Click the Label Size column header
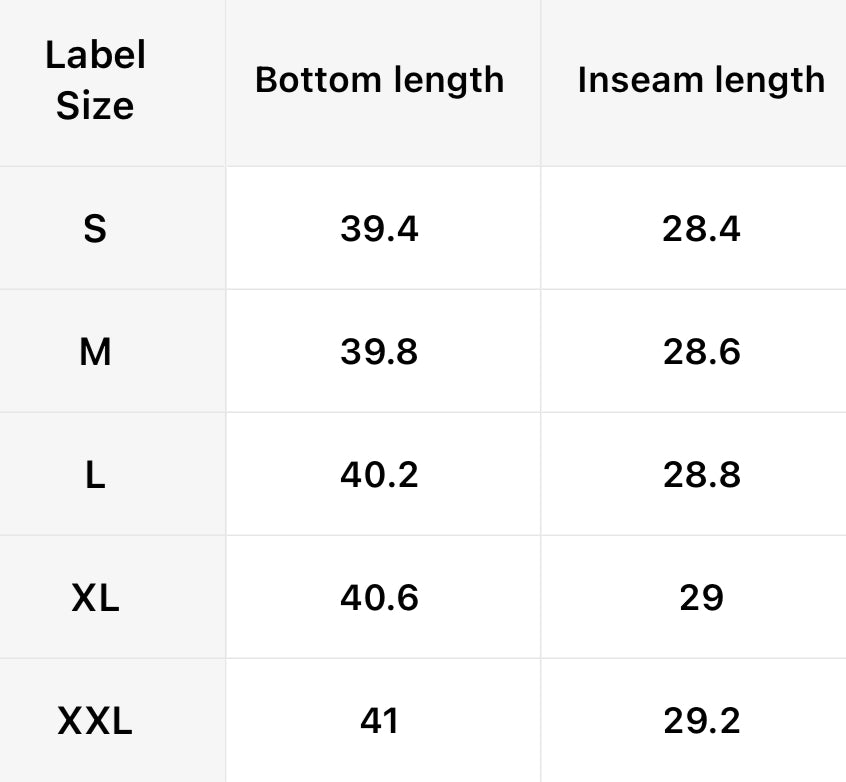This screenshot has width=846, height=782. click(x=95, y=80)
